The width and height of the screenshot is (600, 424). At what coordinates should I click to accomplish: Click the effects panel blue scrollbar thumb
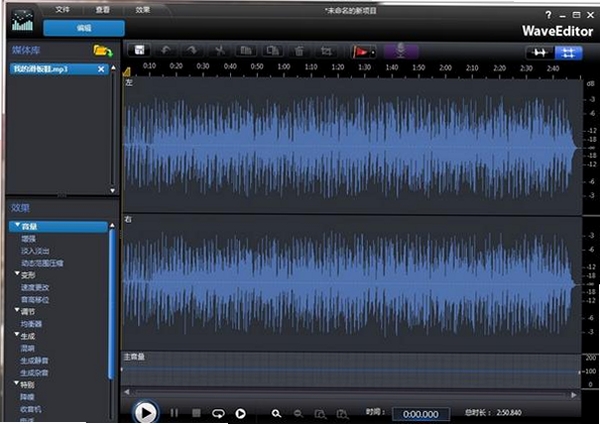[112, 304]
